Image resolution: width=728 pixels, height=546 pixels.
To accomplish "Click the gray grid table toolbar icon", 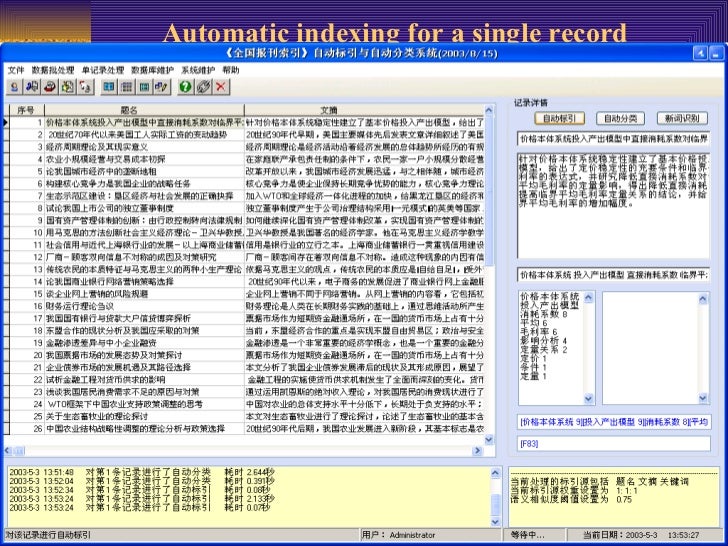I will click(127, 87).
